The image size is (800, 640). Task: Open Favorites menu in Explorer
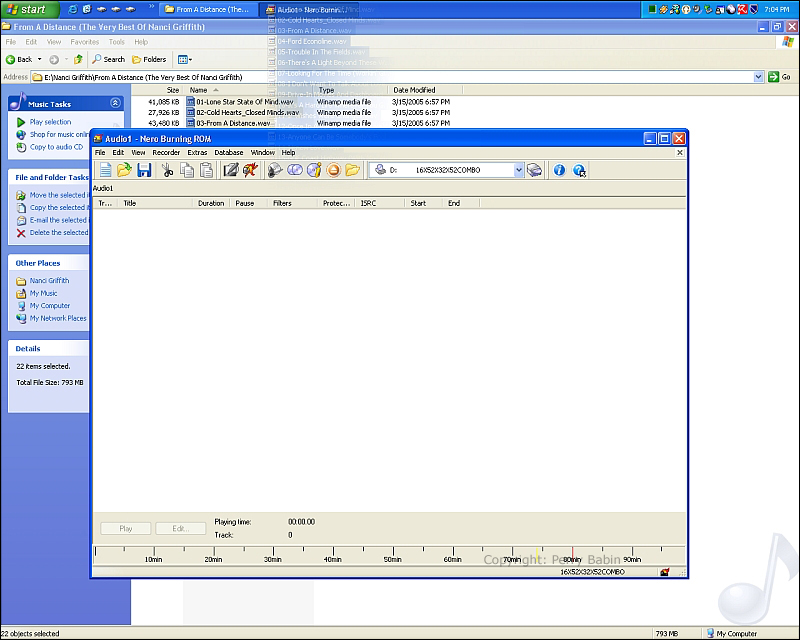coord(85,42)
